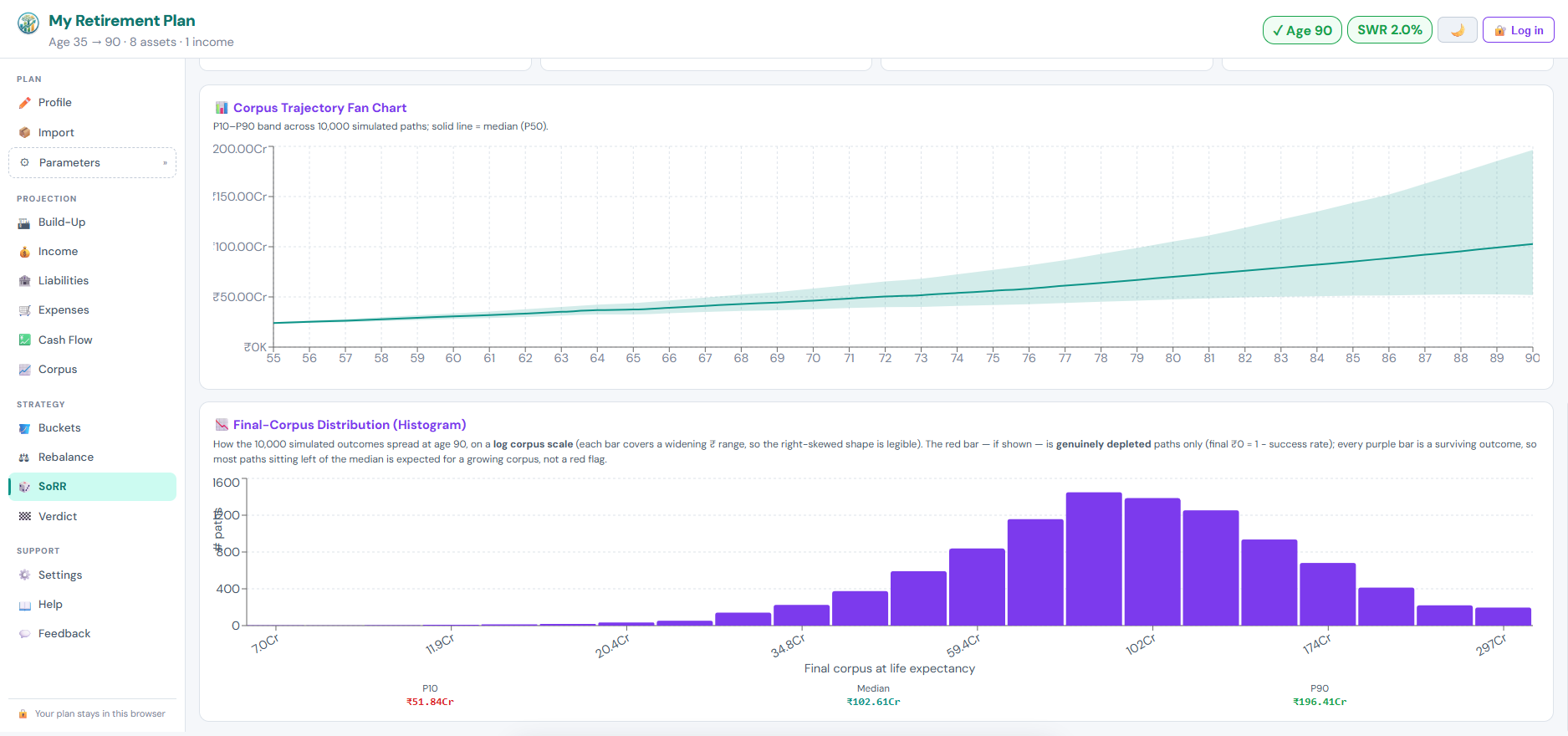The height and width of the screenshot is (736, 1568).
Task: Open the Corpus section
Action: click(x=92, y=369)
